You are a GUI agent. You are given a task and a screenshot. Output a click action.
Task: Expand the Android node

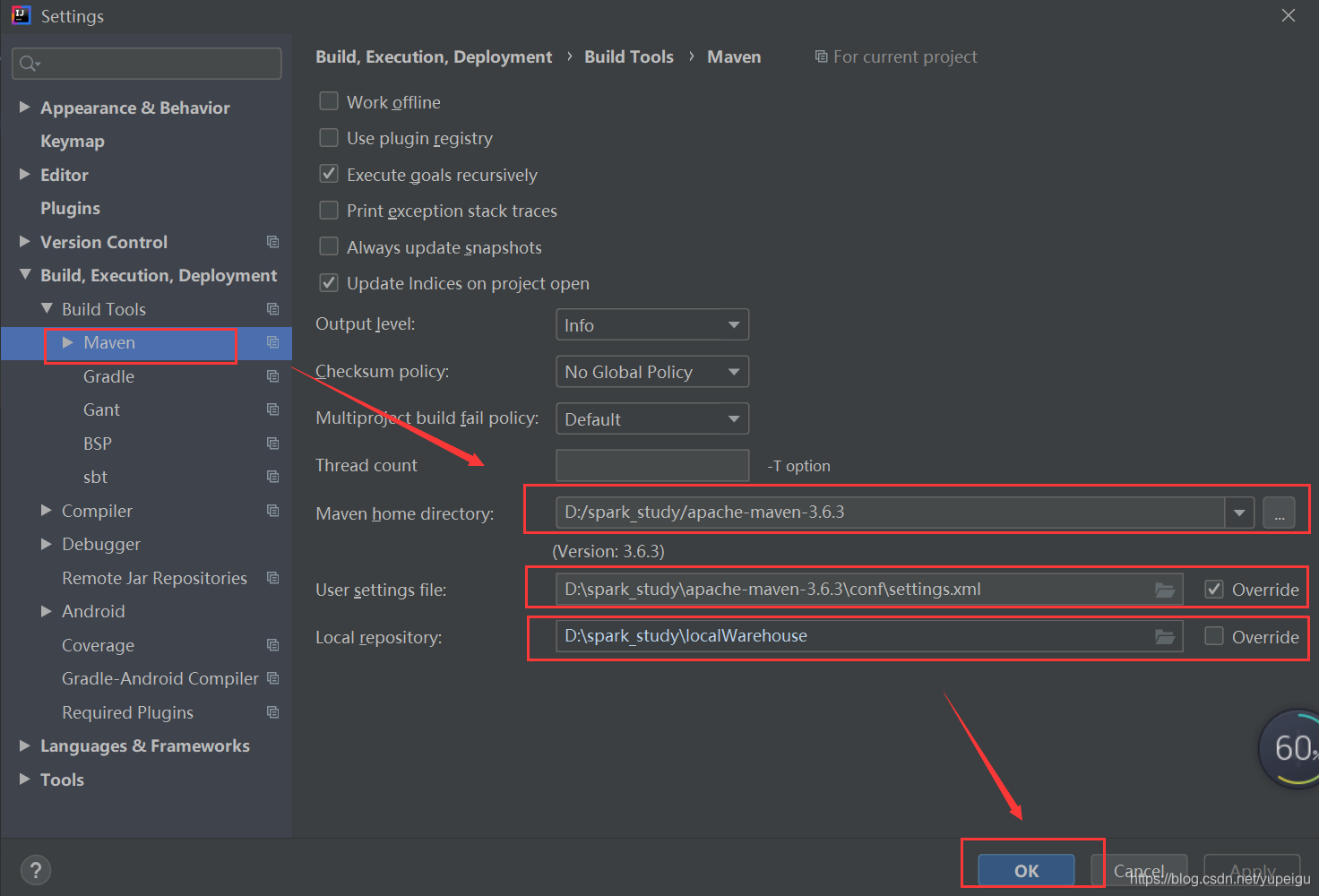pos(47,611)
